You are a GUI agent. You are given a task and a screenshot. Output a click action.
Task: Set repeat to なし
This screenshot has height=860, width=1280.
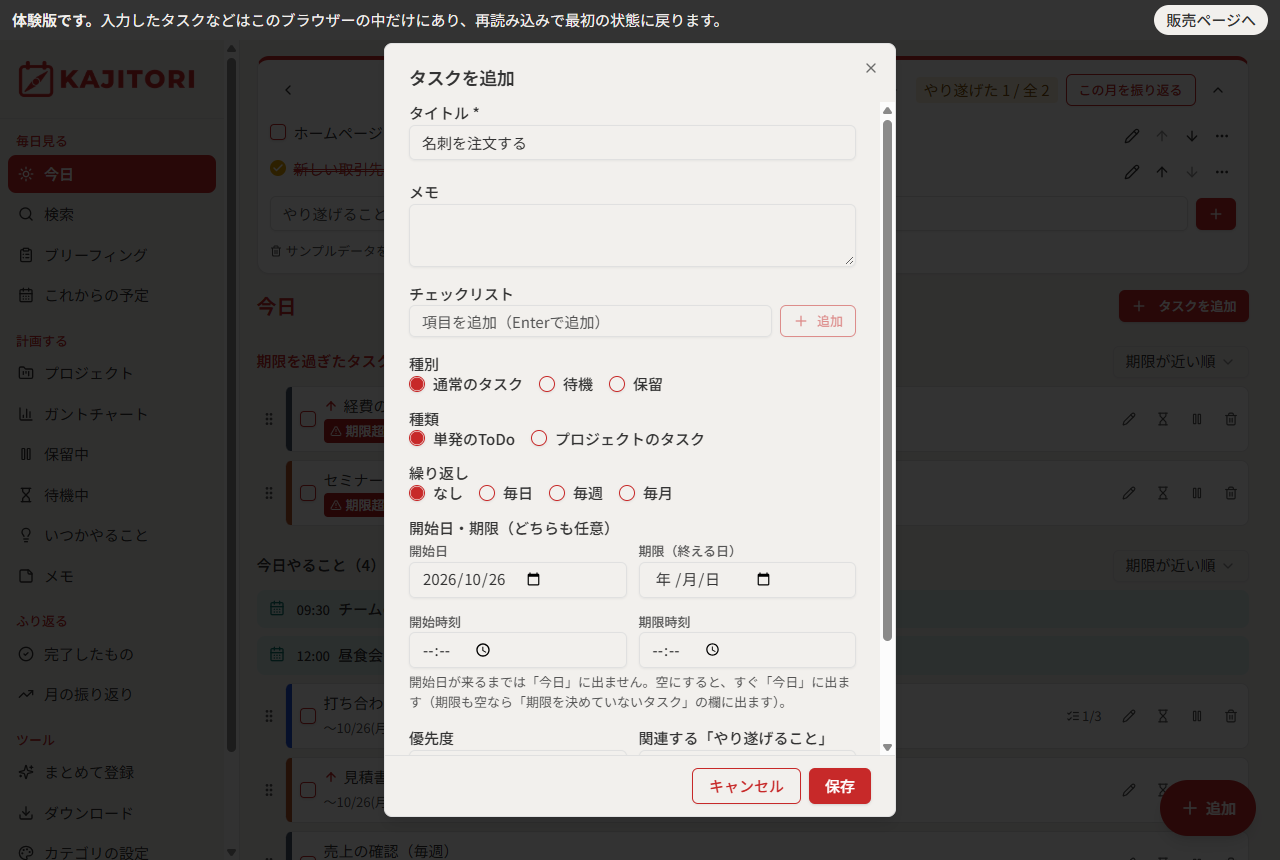click(417, 493)
